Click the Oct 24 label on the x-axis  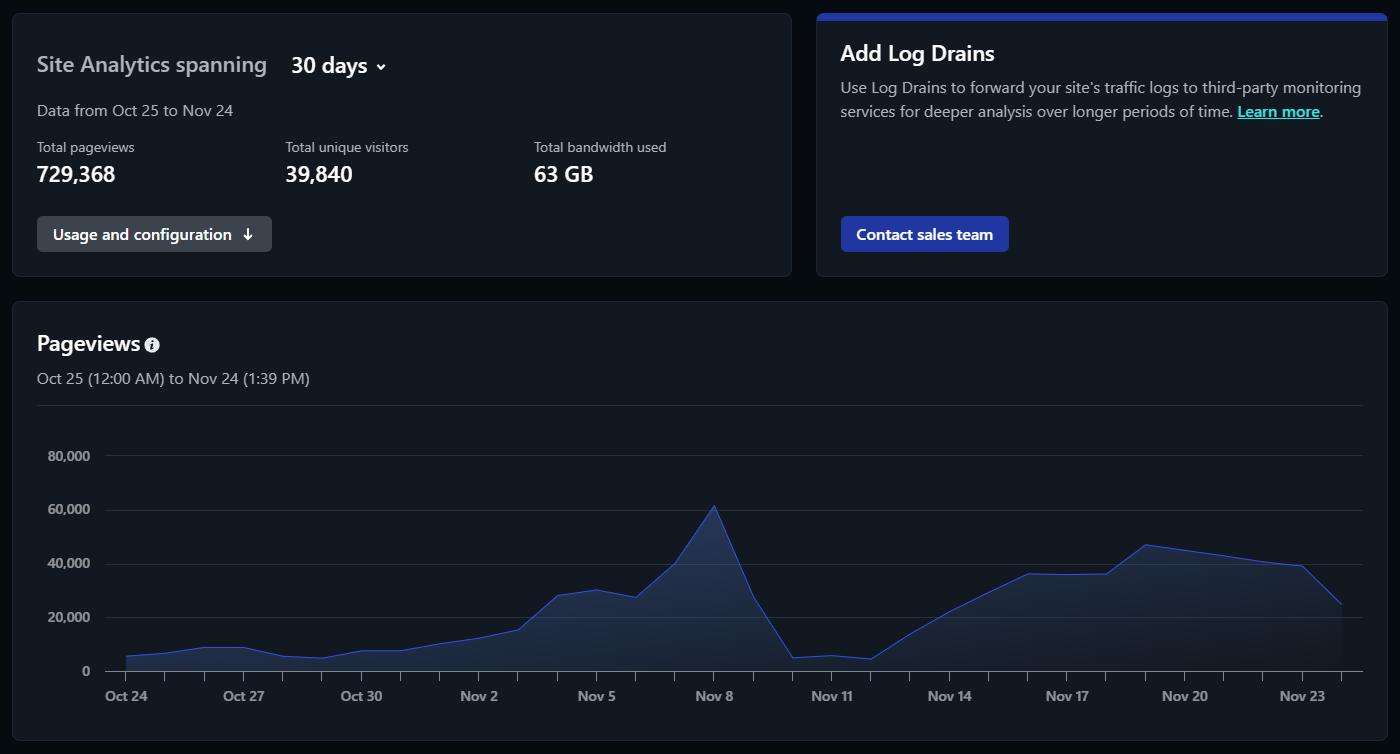126,696
